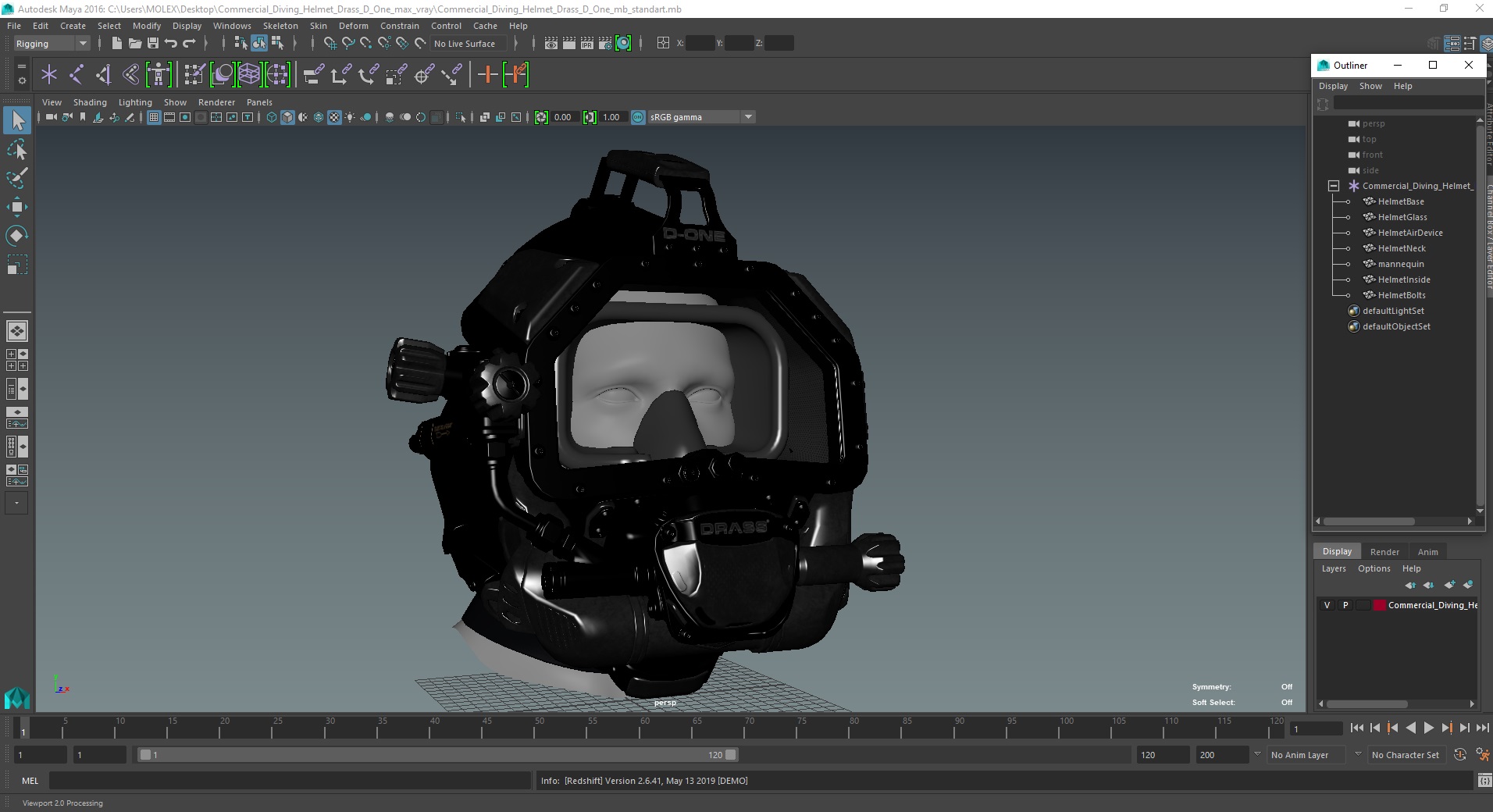Go to start of playback range

[1356, 728]
